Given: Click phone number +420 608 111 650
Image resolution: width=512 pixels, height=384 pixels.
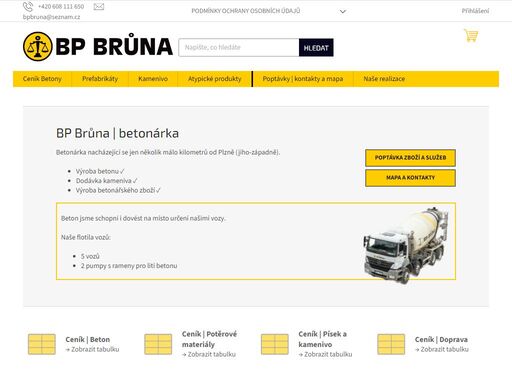Looking at the screenshot, I should [x=61, y=7].
